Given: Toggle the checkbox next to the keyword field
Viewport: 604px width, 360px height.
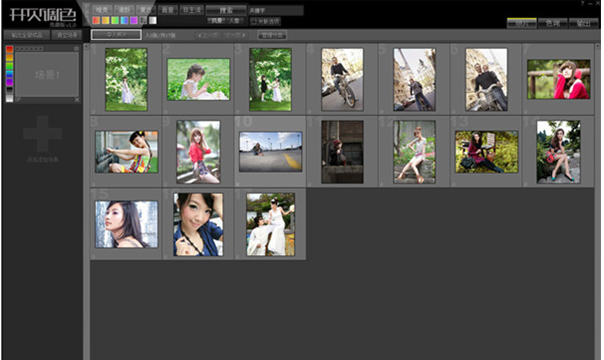Looking at the screenshot, I should pyautogui.click(x=253, y=22).
